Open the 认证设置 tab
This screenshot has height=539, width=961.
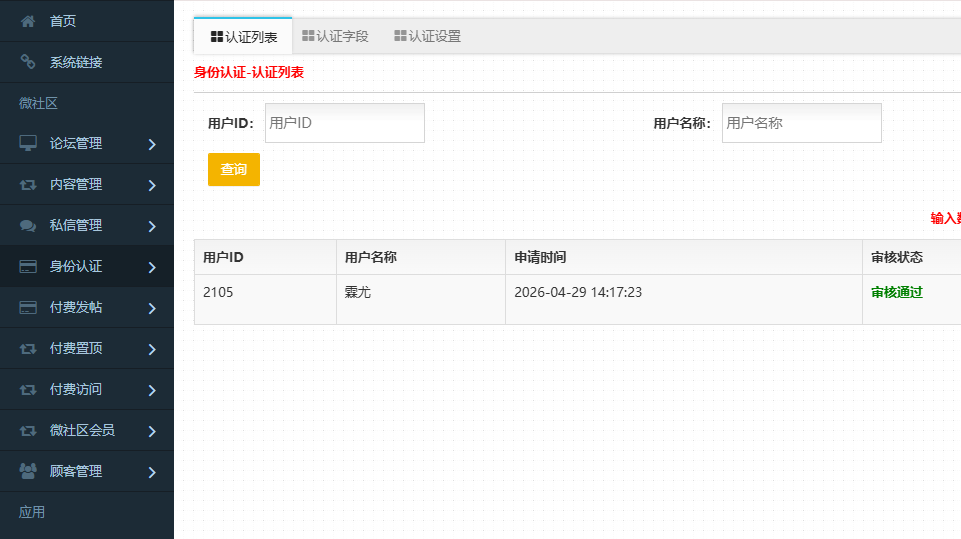pos(427,36)
